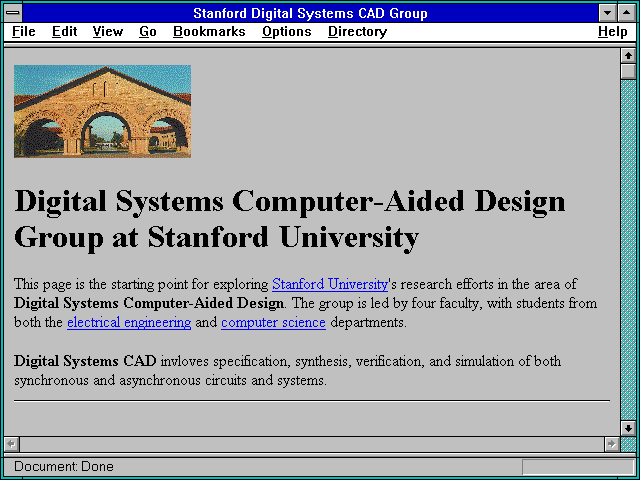Open the View menu

click(x=108, y=32)
